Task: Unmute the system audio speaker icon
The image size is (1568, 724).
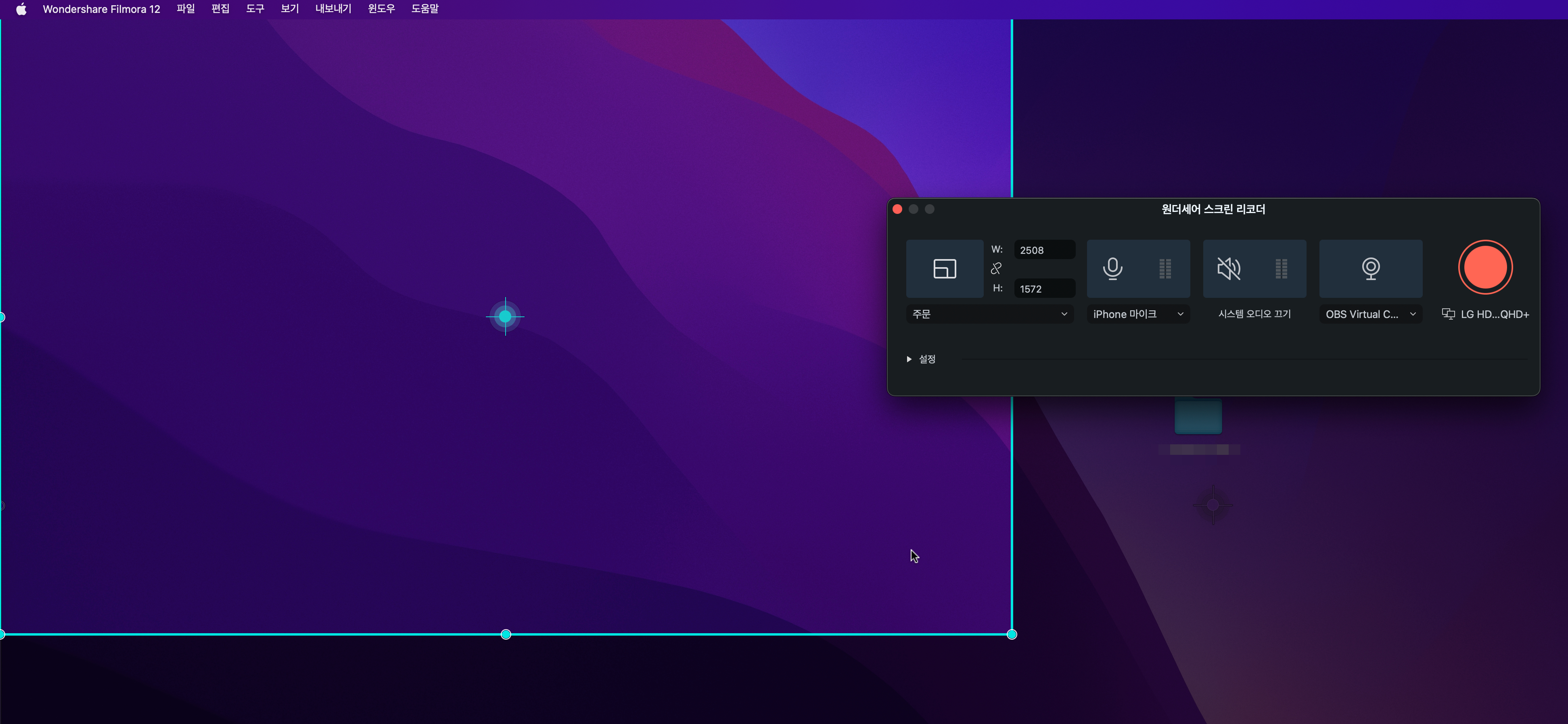Action: click(x=1228, y=268)
